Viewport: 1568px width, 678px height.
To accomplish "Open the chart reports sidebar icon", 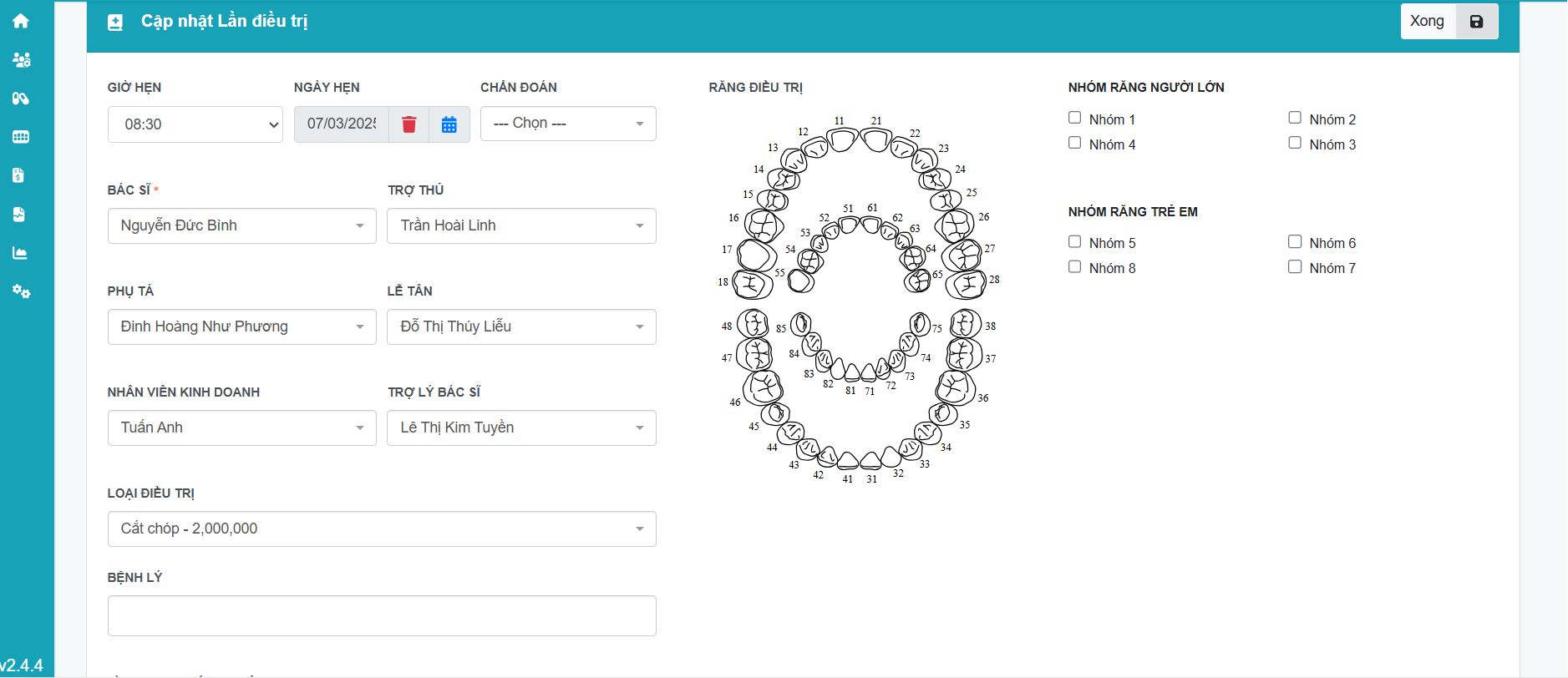I will (x=20, y=253).
